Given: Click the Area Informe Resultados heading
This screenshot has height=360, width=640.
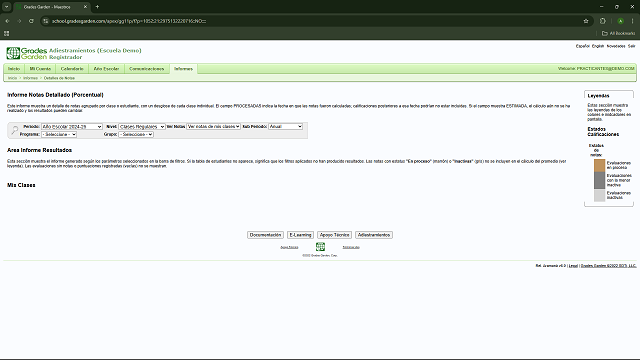Looking at the screenshot, I should (x=40, y=150).
